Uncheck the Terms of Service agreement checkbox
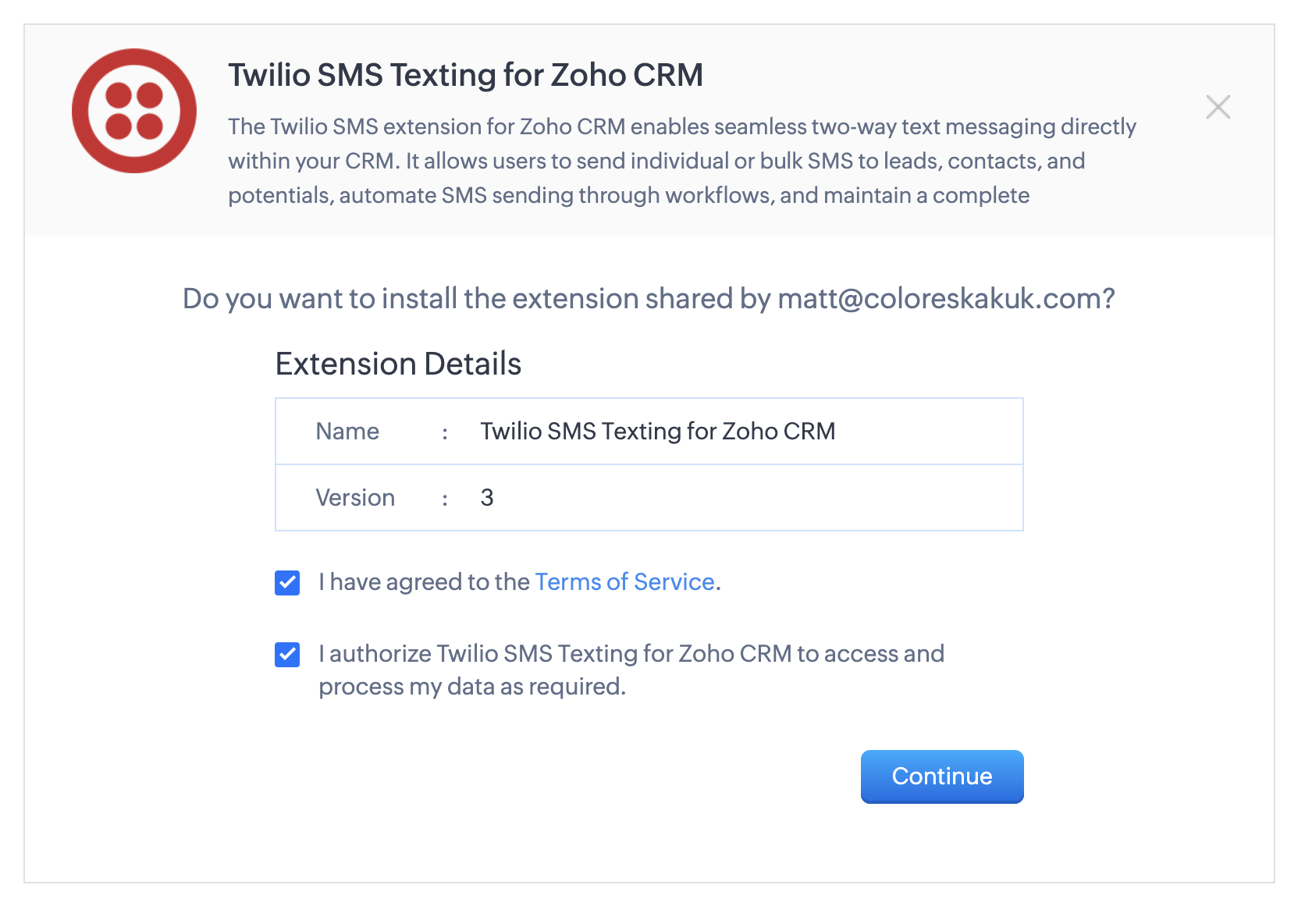1305x924 pixels. point(287,582)
